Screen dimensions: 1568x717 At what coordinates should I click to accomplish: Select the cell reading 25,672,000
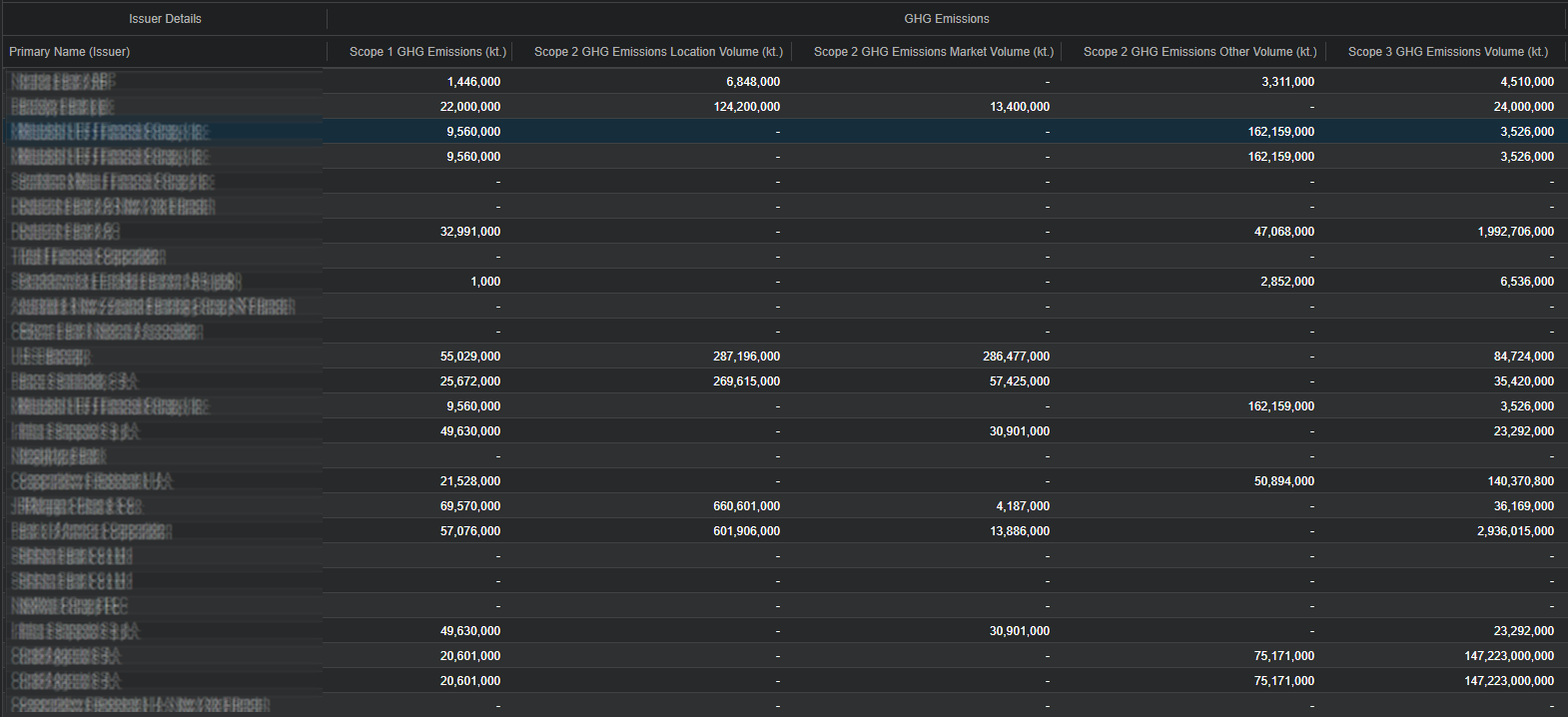[470, 381]
